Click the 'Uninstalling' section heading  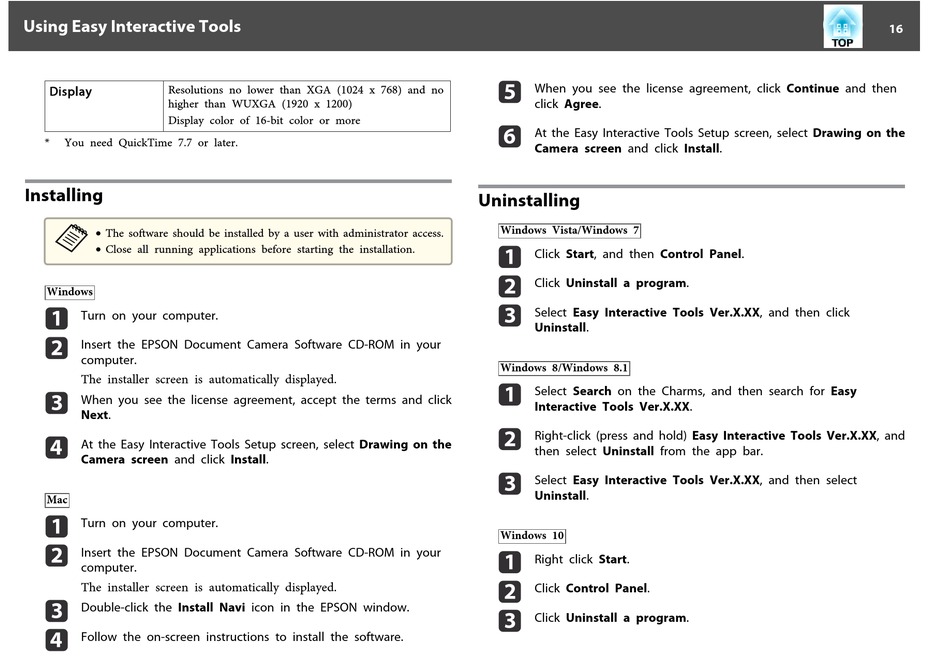point(529,201)
